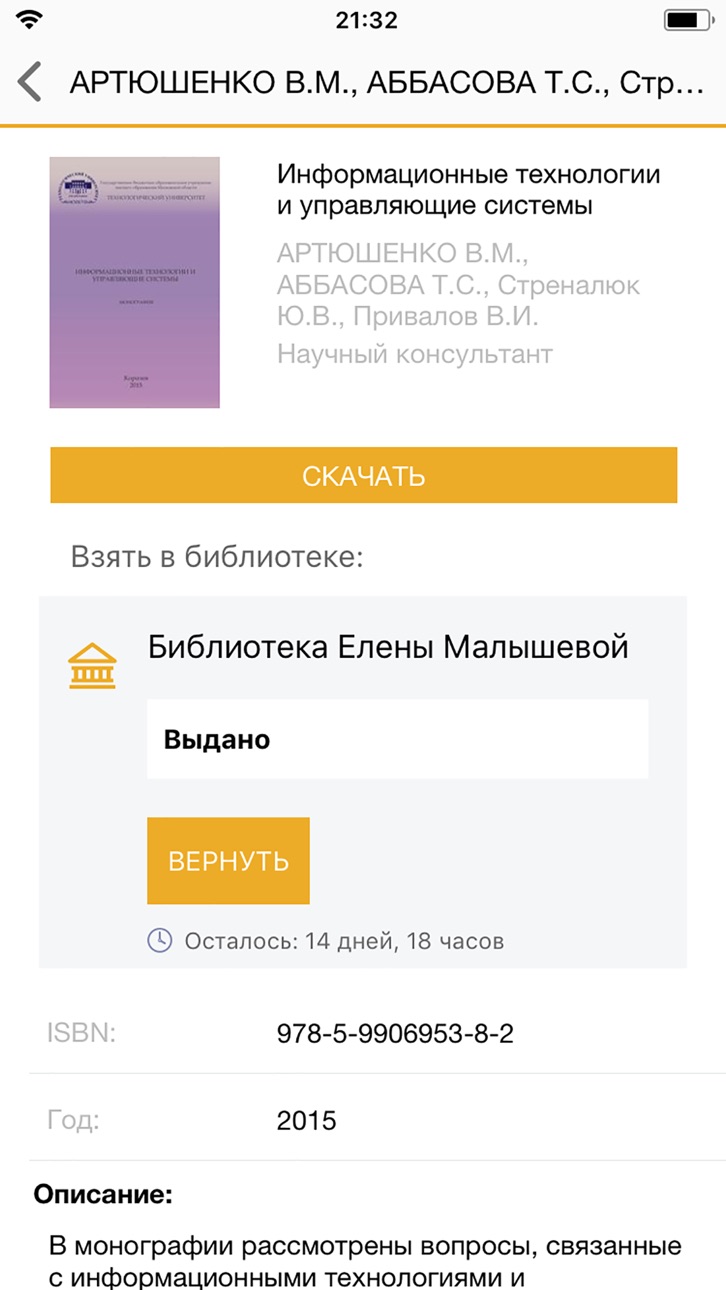Tap the ISBN number 978-5-9906953-8-2
726x1290 pixels.
pyautogui.click(x=395, y=1033)
